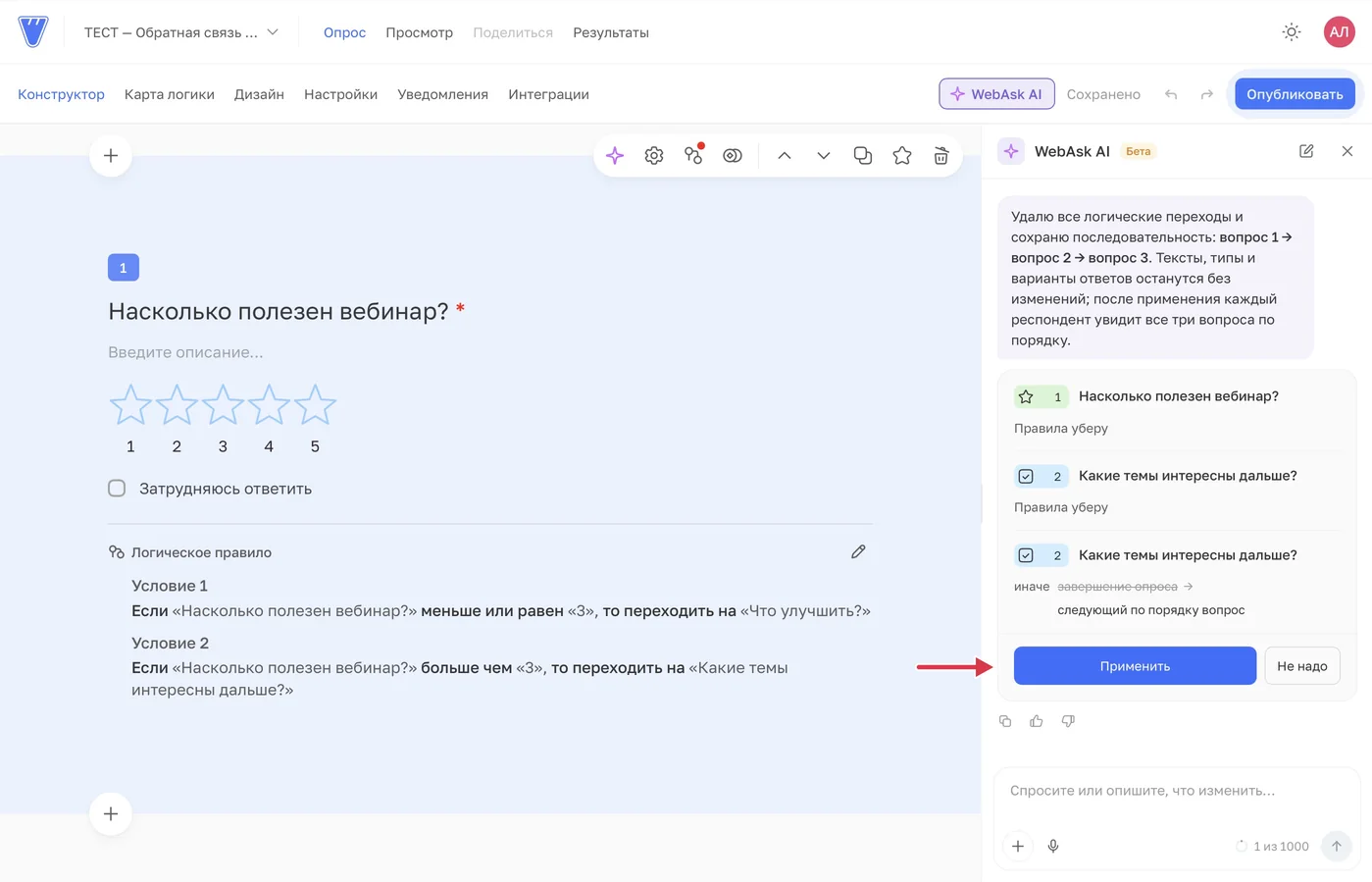Mark question with the toolbar star icon
1372x882 pixels.
(902, 155)
